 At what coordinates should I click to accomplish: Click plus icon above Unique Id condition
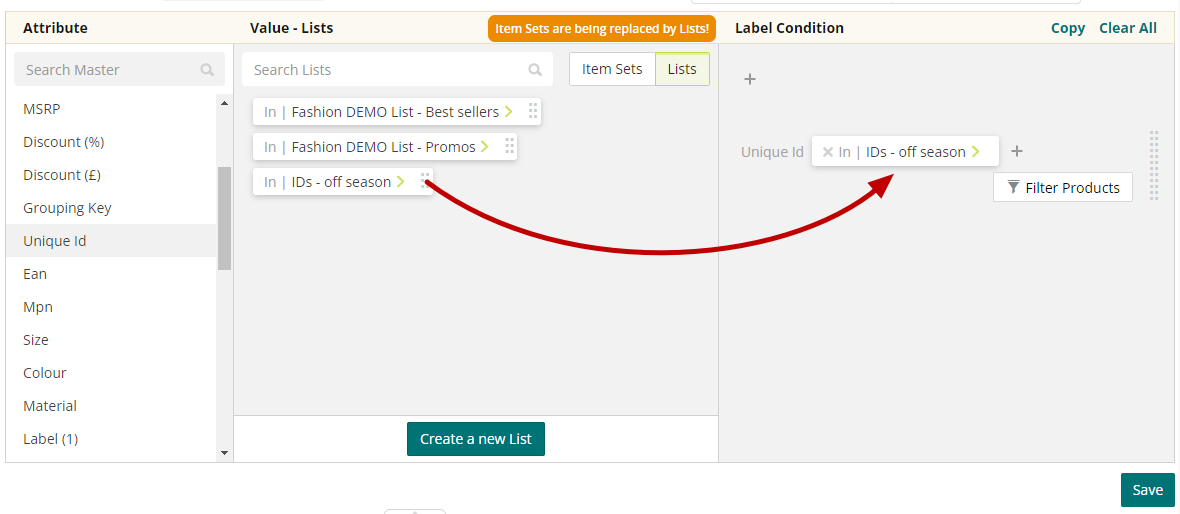coord(750,79)
